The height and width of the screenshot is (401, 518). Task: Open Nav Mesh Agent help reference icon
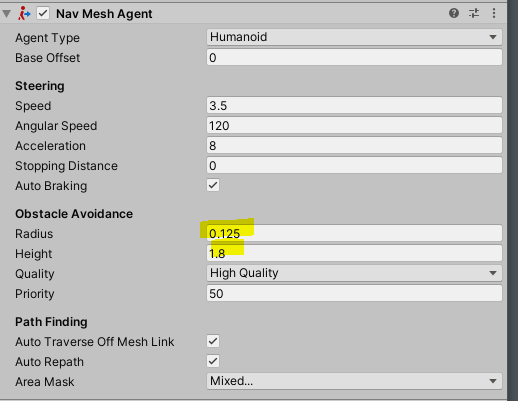pyautogui.click(x=454, y=13)
